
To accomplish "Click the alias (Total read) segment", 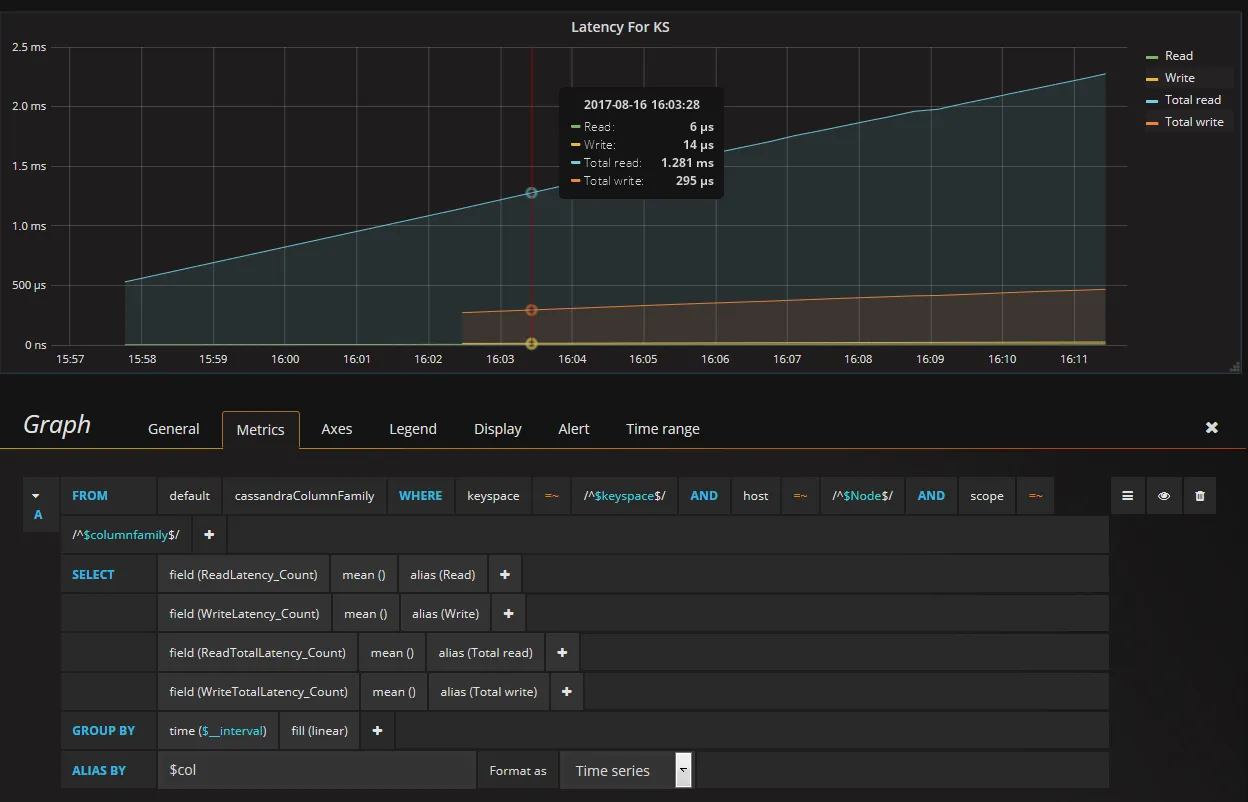I will 485,652.
